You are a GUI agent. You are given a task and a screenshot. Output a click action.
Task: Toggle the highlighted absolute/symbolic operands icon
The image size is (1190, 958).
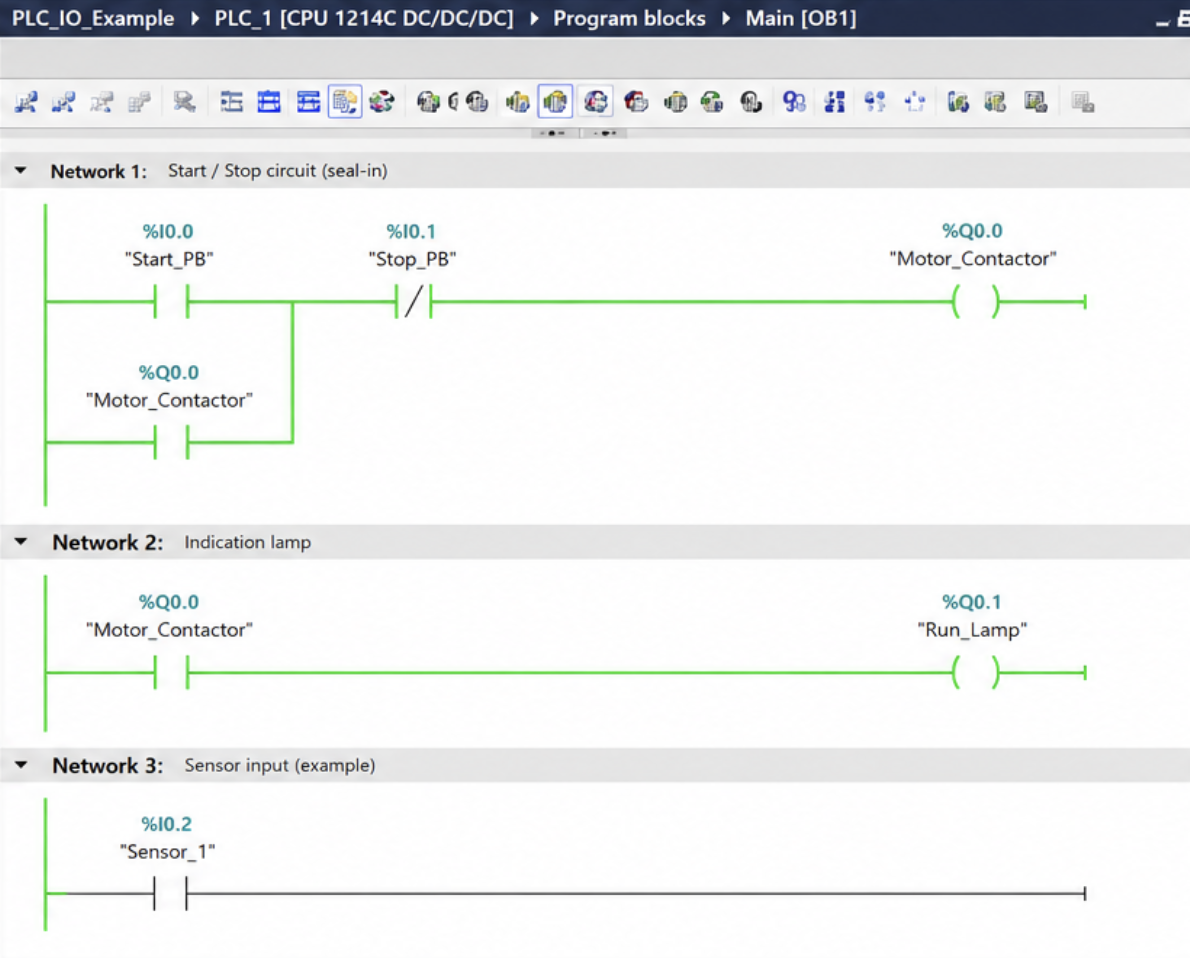(345, 102)
